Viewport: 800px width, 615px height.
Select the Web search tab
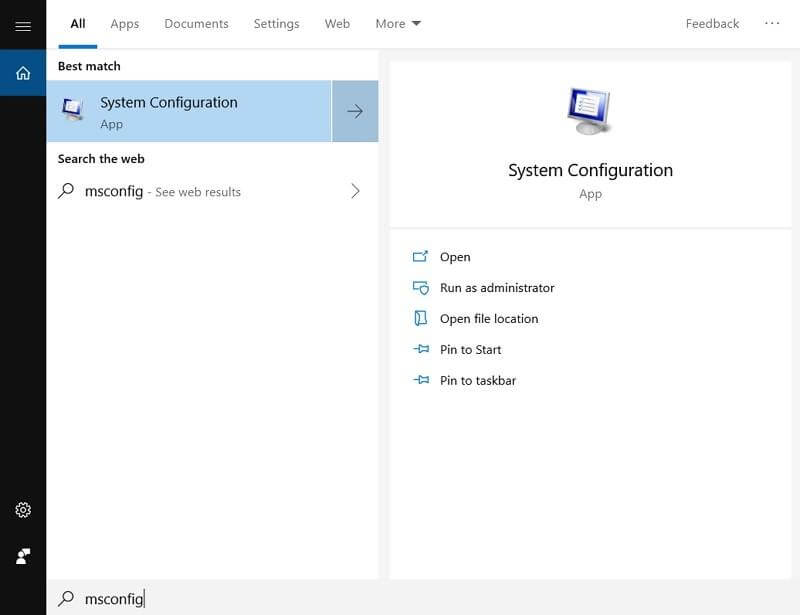337,23
